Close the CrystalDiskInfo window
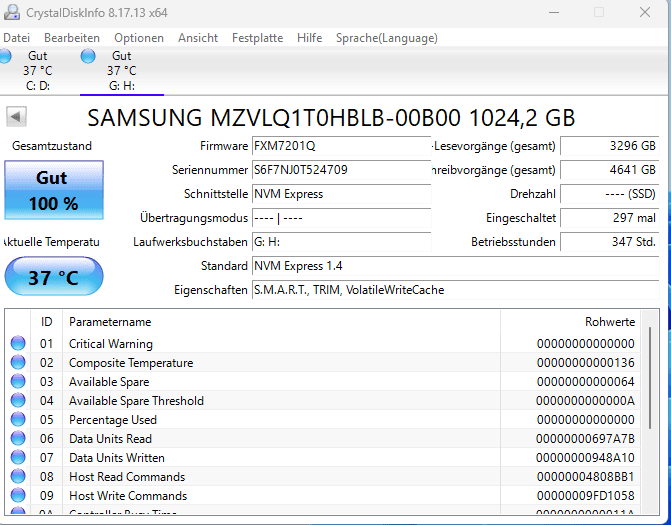This screenshot has height=525, width=671. pos(645,12)
